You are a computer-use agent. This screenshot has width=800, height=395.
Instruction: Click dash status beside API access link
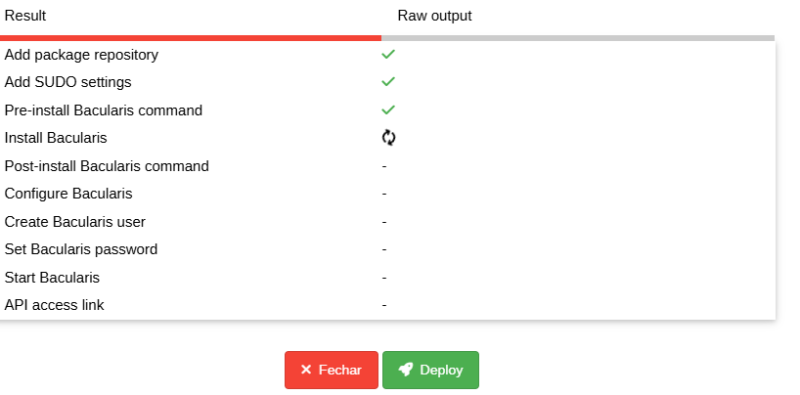[x=384, y=305]
